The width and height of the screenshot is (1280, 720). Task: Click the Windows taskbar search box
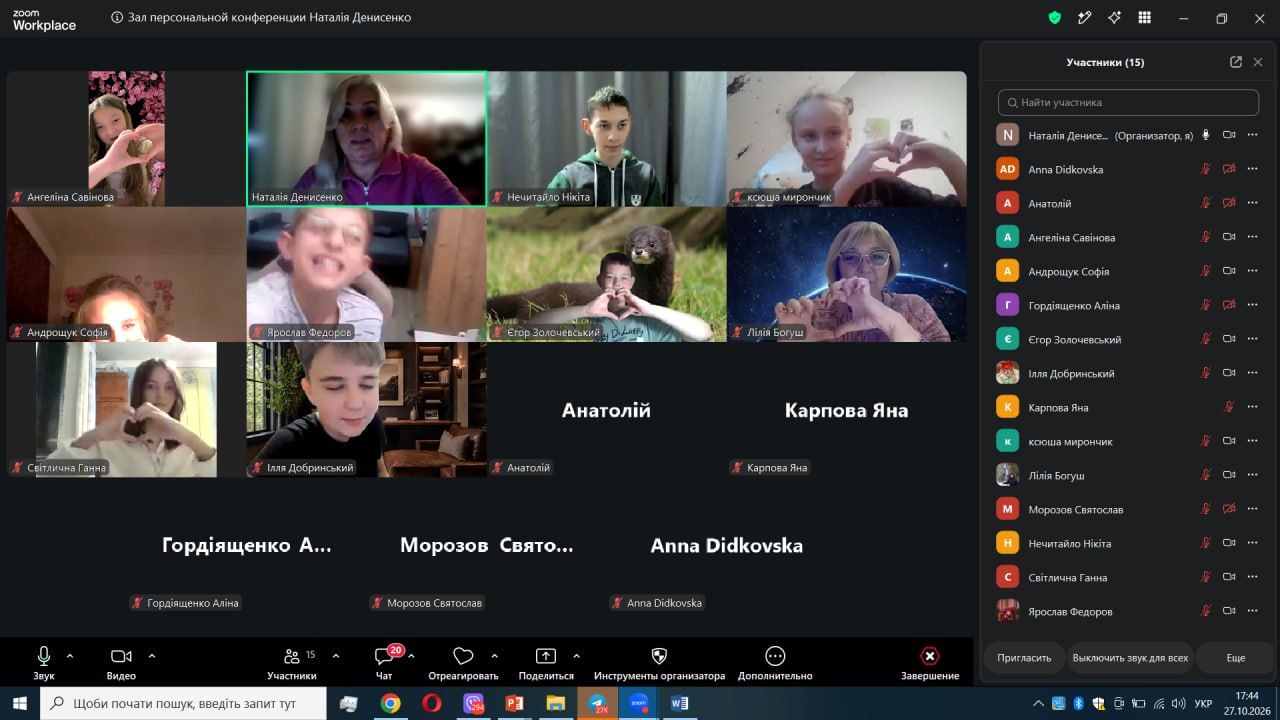[183, 703]
